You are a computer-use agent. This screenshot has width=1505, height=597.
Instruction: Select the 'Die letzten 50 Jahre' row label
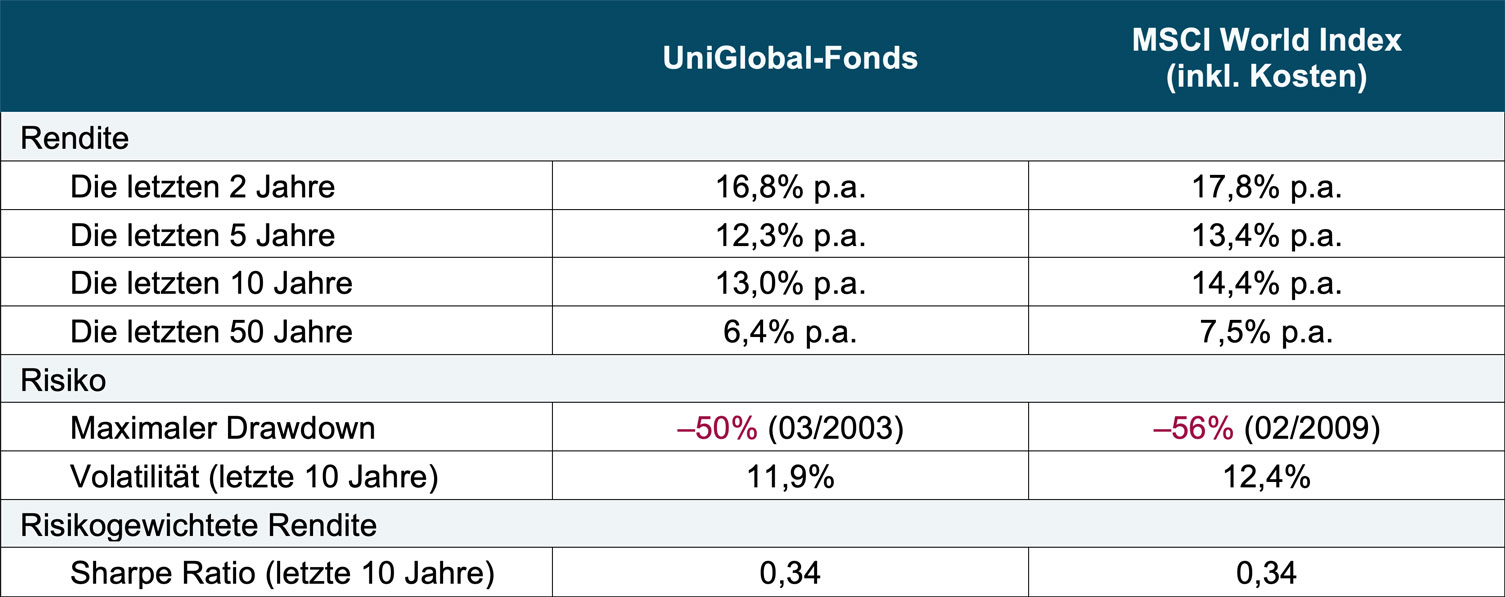pyautogui.click(x=211, y=331)
